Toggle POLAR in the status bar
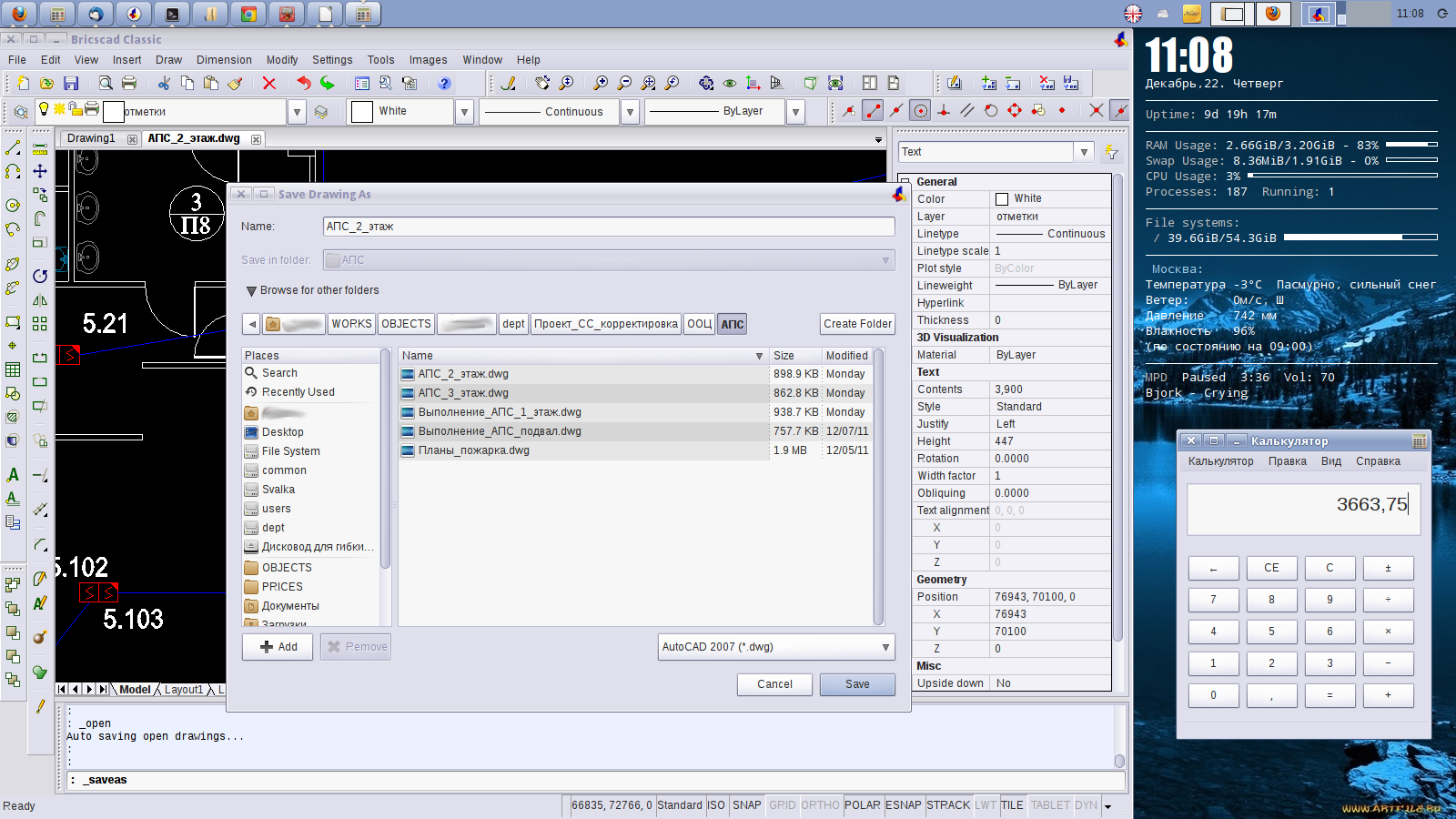Viewport: 1456px width, 819px height. [x=862, y=805]
